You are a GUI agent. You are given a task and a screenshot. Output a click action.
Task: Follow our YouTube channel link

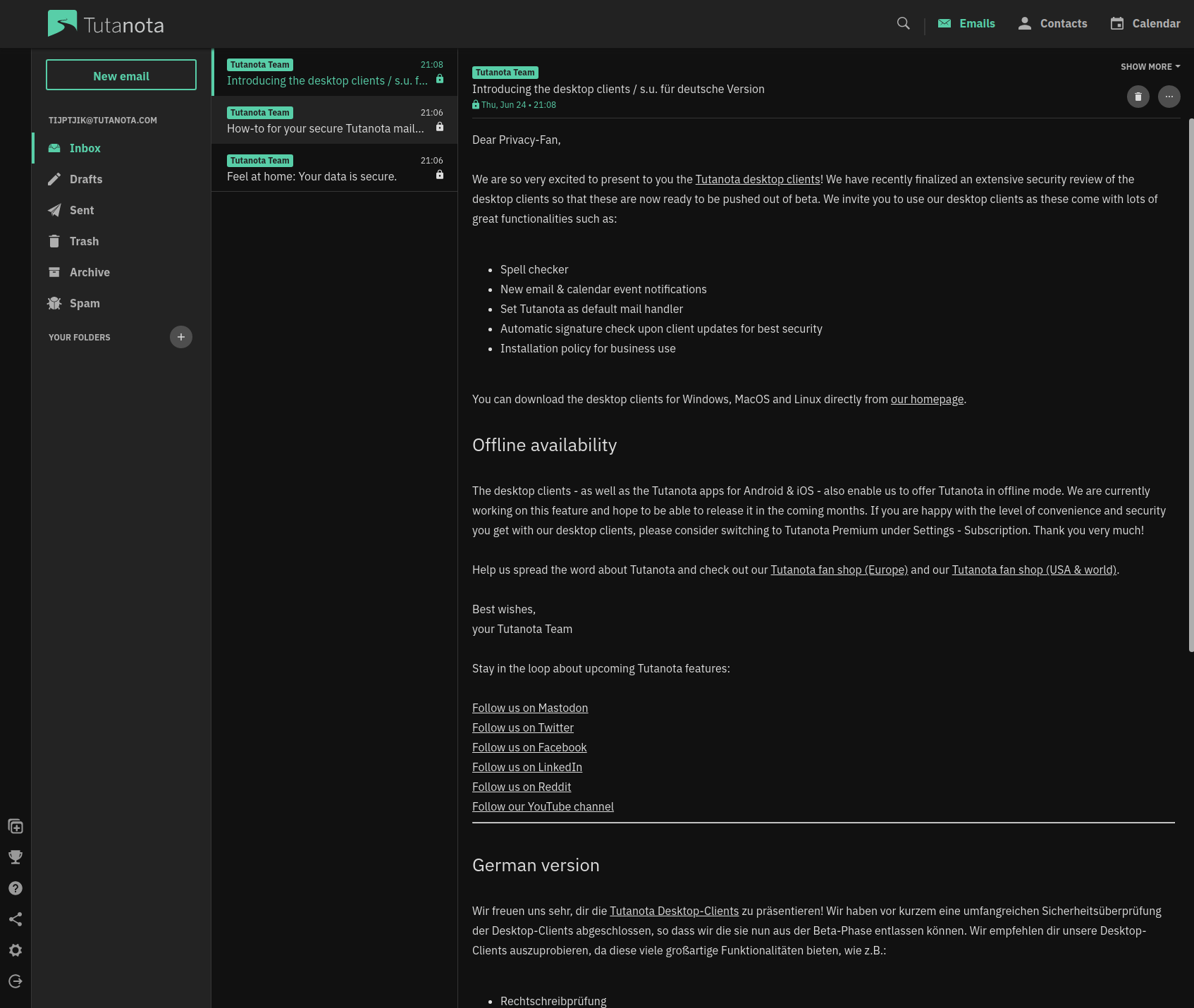543,806
